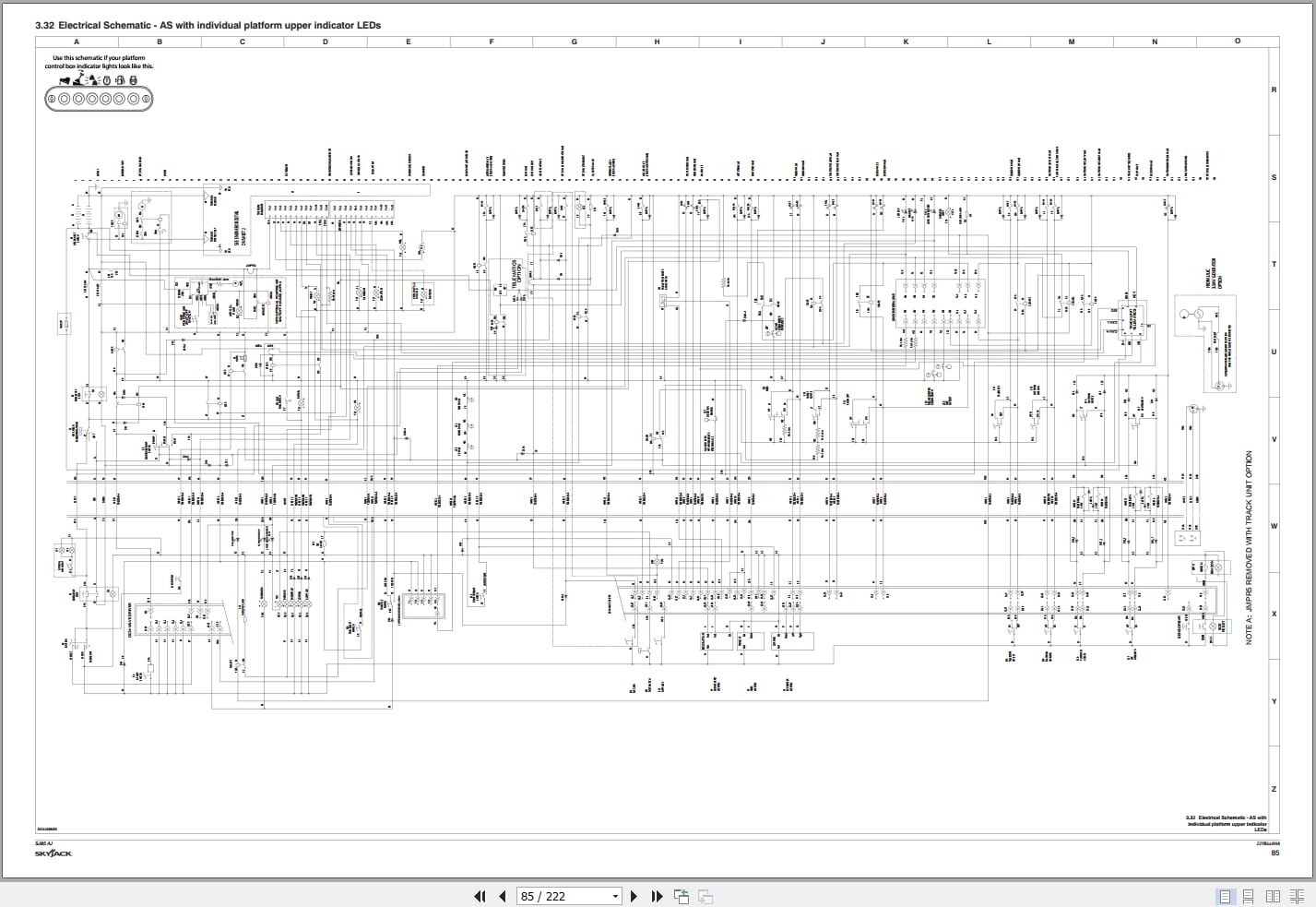Click the 'NOTE A: JMPR5 REMOVED' vertical text
Image resolution: width=1316 pixels, height=907 pixels.
pyautogui.click(x=1250, y=547)
